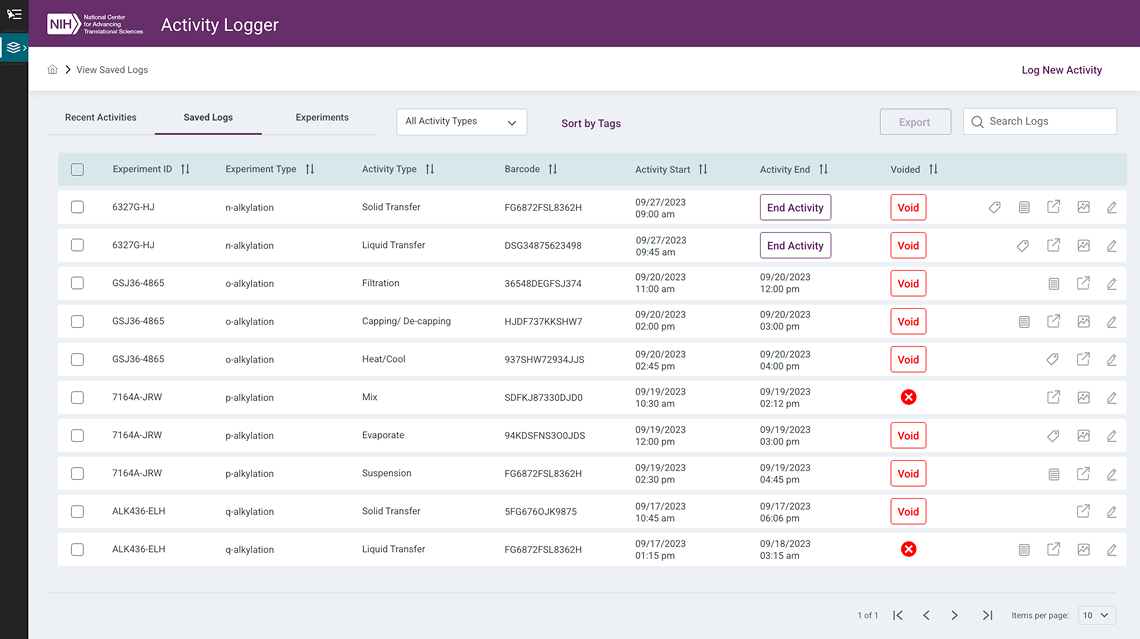
Task: Check the checkbox for the GSJ36-4865 Filtration row
Action: [77, 283]
